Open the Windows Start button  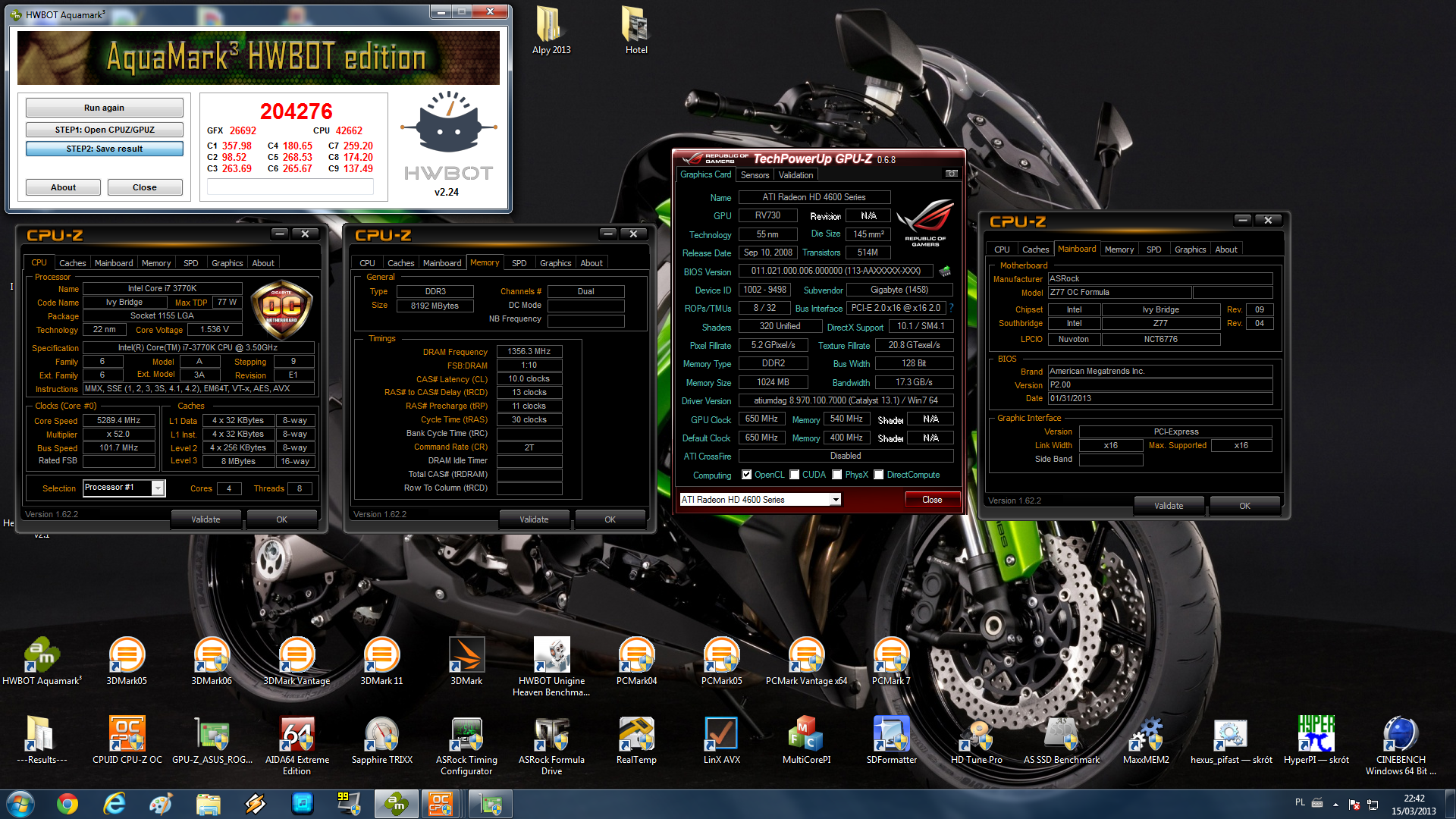(20, 804)
